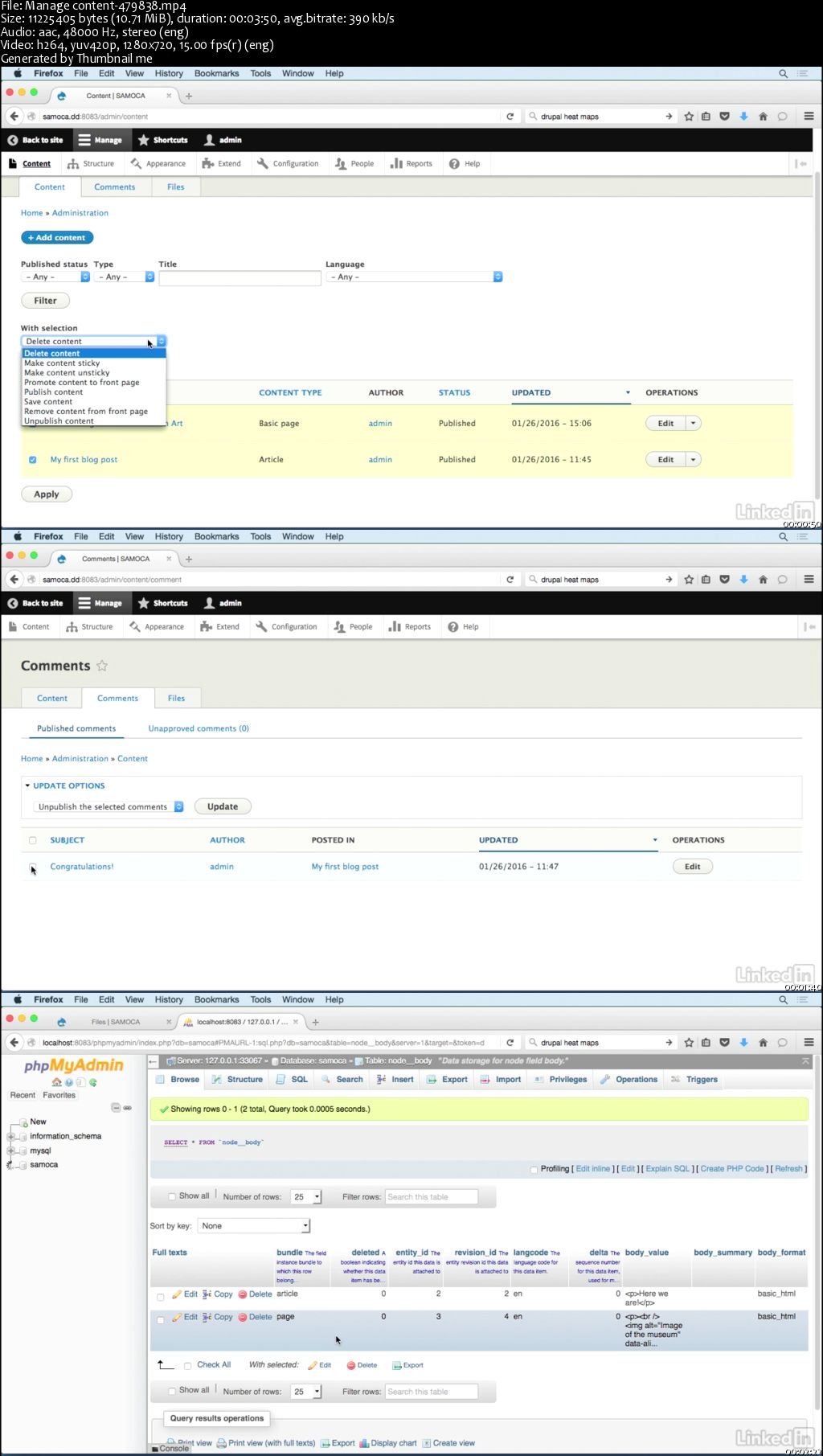Open macOS Spotlight search in top menu bar
823x1456 pixels.
point(783,73)
